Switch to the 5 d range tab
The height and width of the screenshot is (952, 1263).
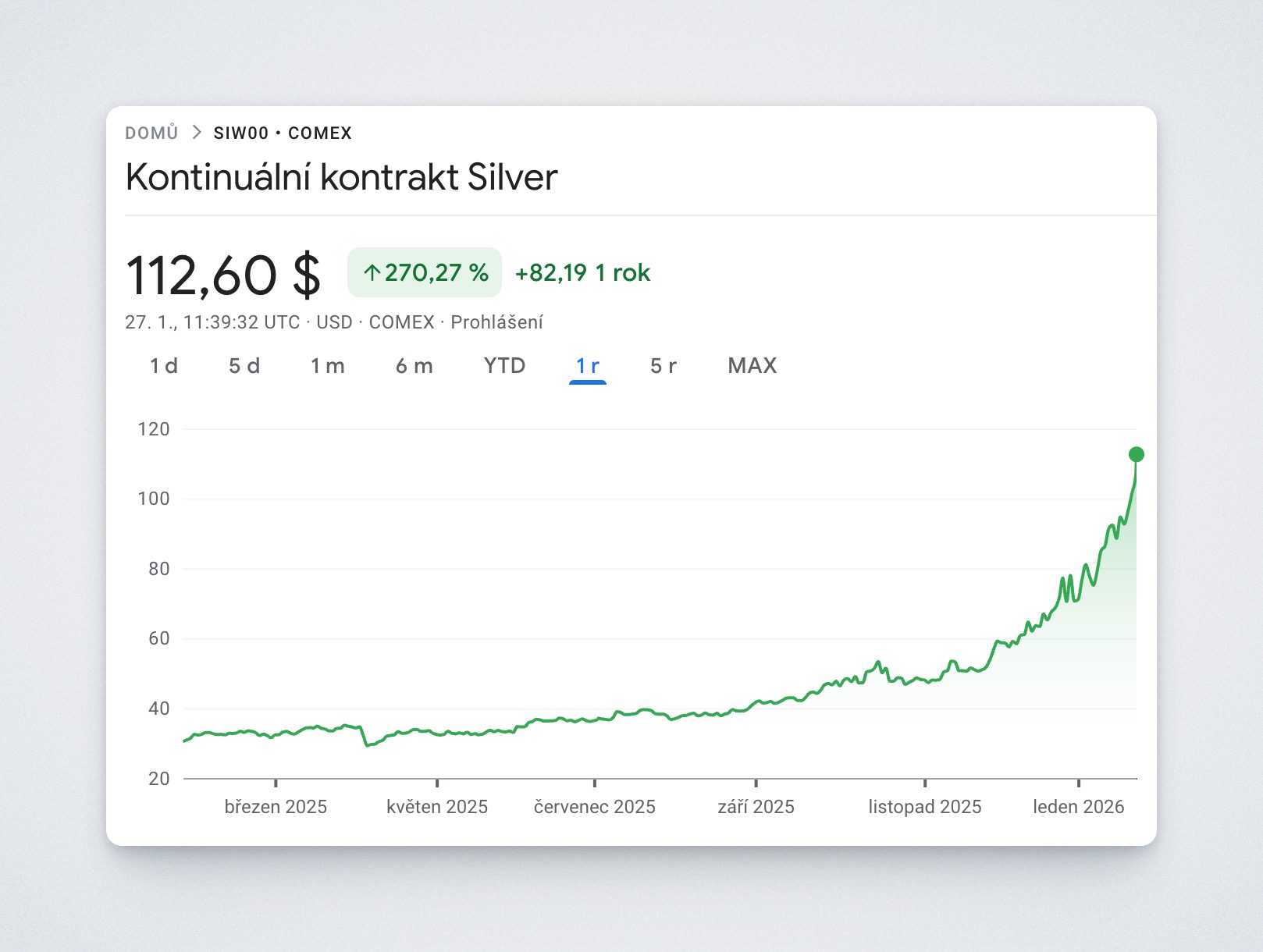pos(244,366)
